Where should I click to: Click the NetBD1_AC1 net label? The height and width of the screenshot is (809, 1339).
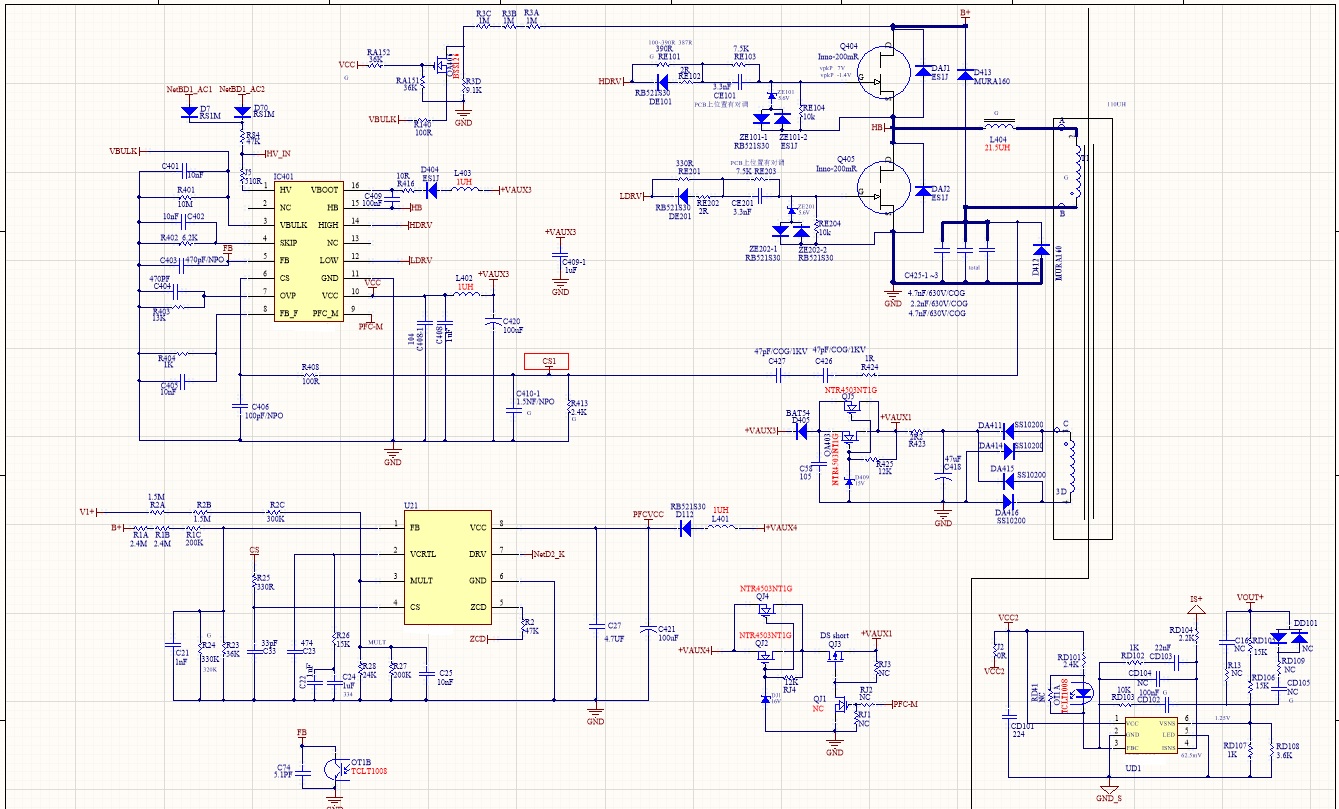(188, 89)
